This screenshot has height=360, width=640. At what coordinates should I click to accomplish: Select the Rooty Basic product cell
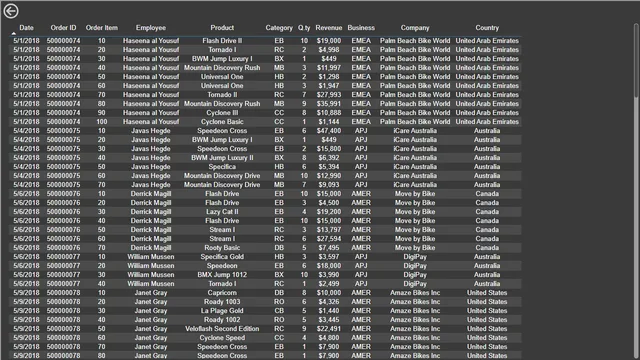coord(222,248)
